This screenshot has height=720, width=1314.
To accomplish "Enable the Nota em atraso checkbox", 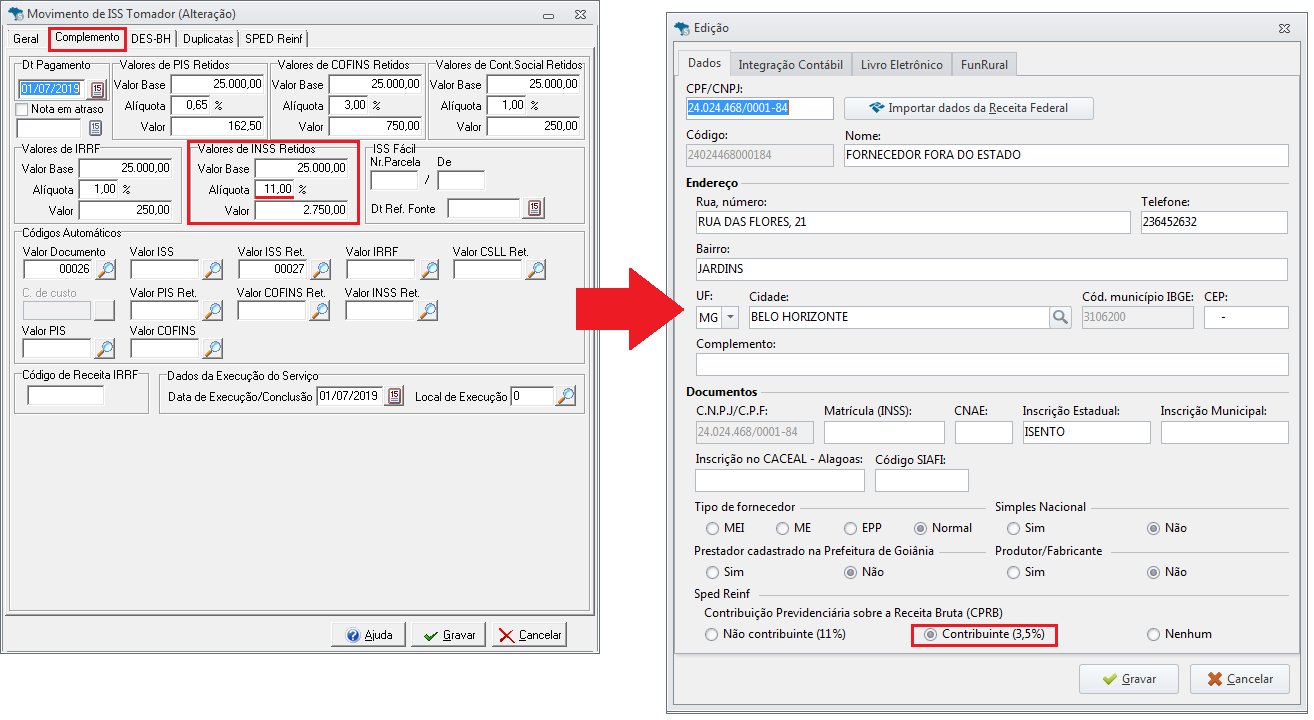I will [x=22, y=109].
